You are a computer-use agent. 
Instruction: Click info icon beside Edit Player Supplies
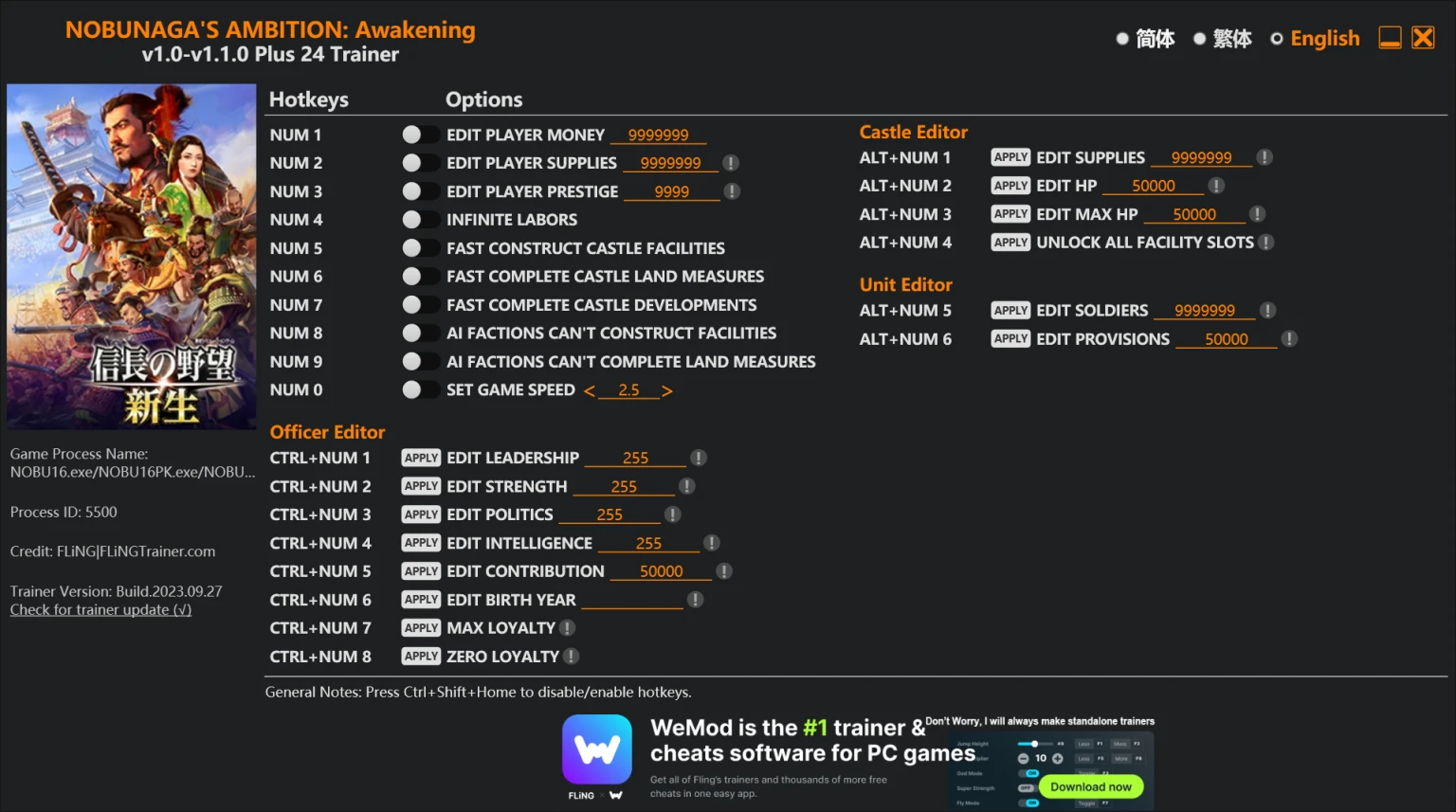point(731,163)
